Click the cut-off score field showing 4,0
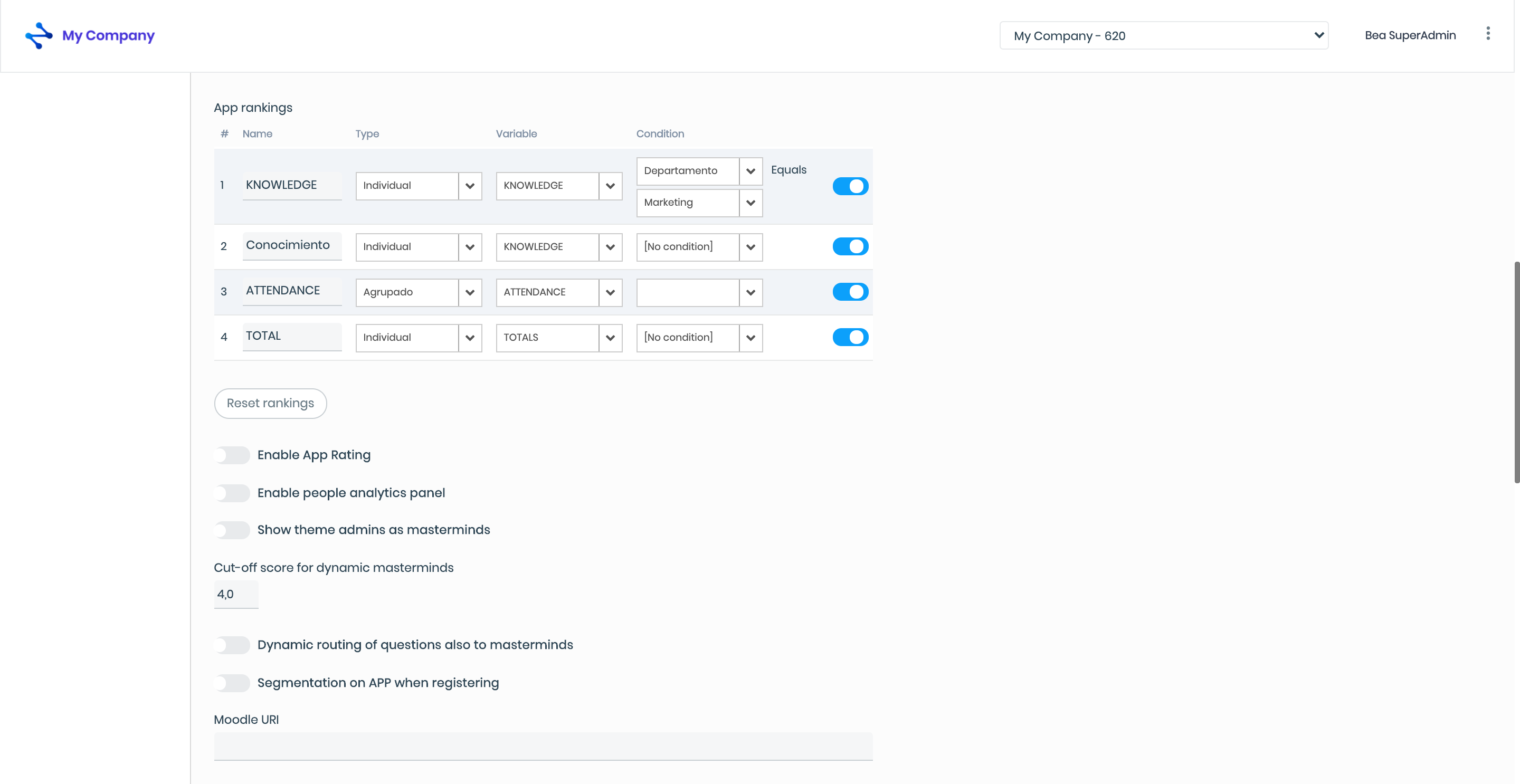The width and height of the screenshot is (1520, 784). pyautogui.click(x=235, y=594)
